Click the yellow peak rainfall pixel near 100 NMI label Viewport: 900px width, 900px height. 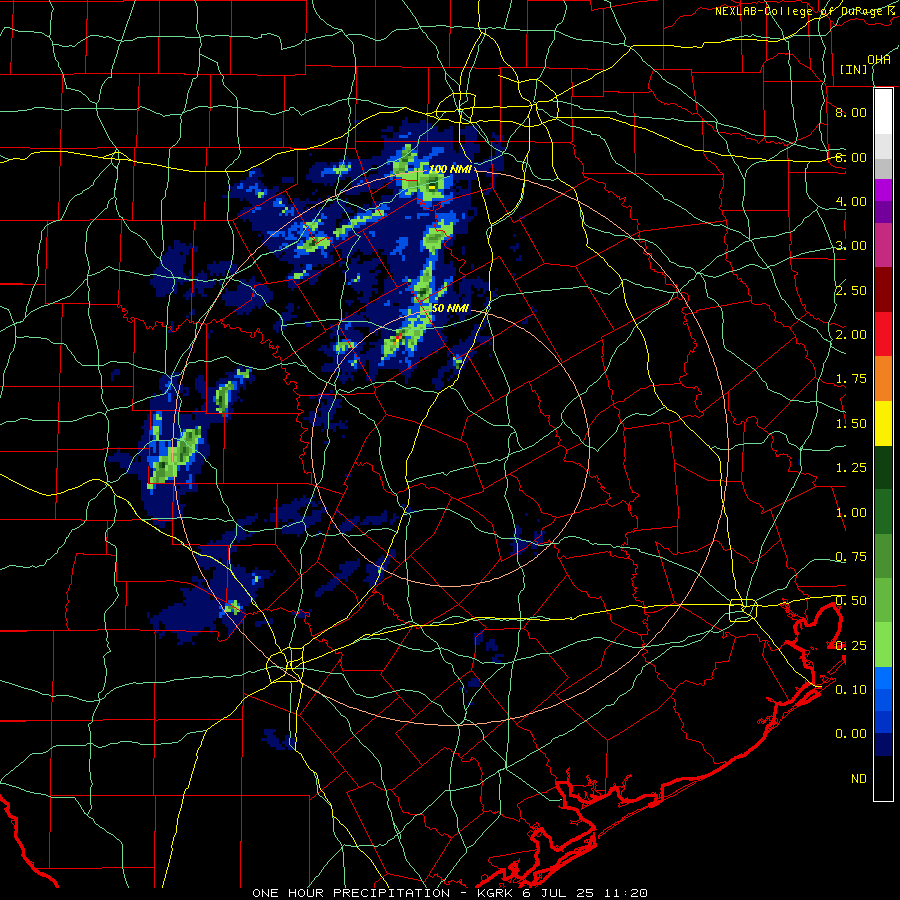point(432,187)
